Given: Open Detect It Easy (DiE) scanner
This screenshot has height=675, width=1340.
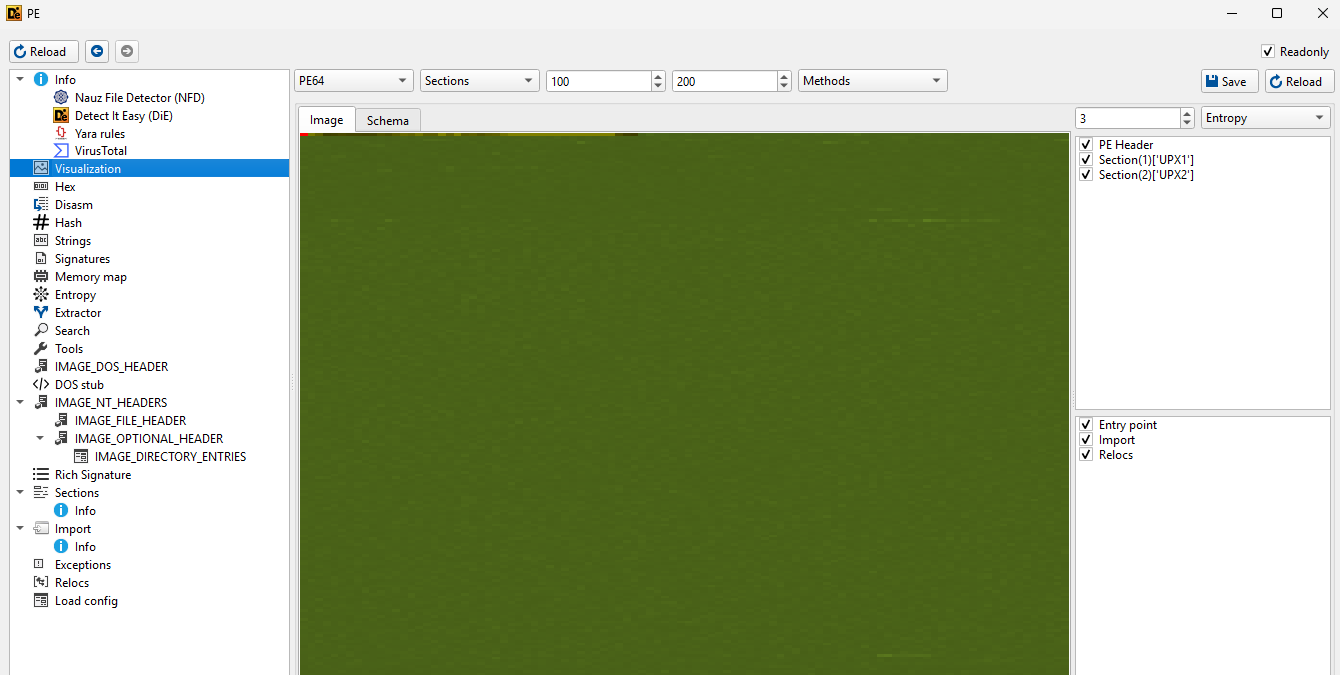Looking at the screenshot, I should [123, 116].
